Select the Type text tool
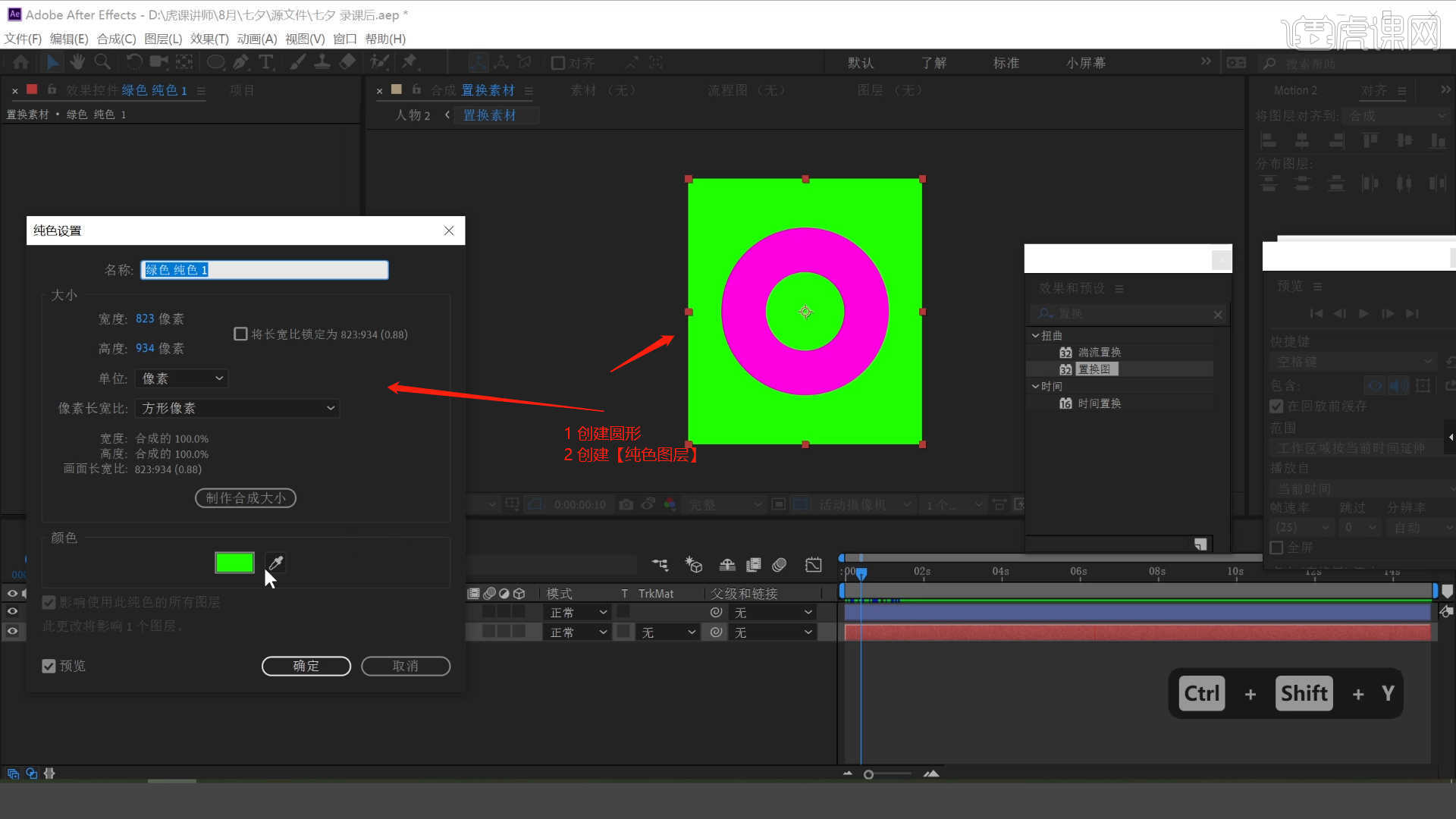The image size is (1456, 819). click(x=266, y=62)
